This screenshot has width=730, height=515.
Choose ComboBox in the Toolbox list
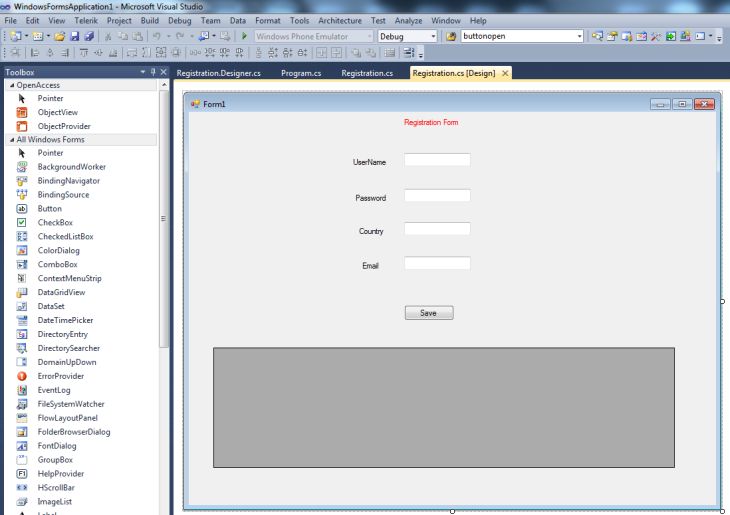(58, 264)
